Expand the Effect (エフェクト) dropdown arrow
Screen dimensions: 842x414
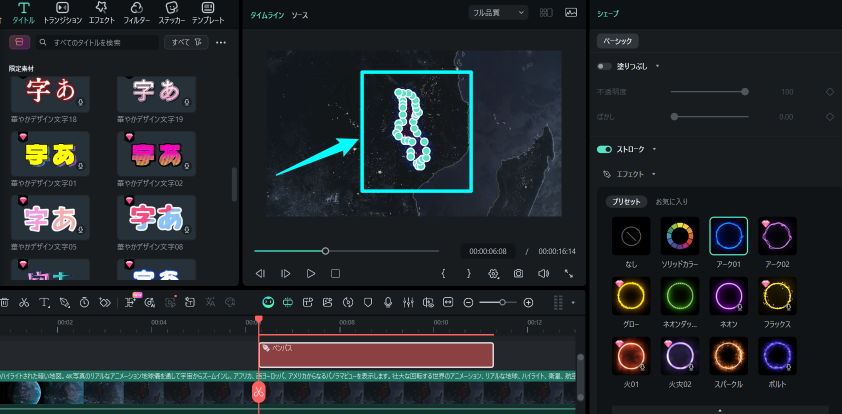pos(654,173)
